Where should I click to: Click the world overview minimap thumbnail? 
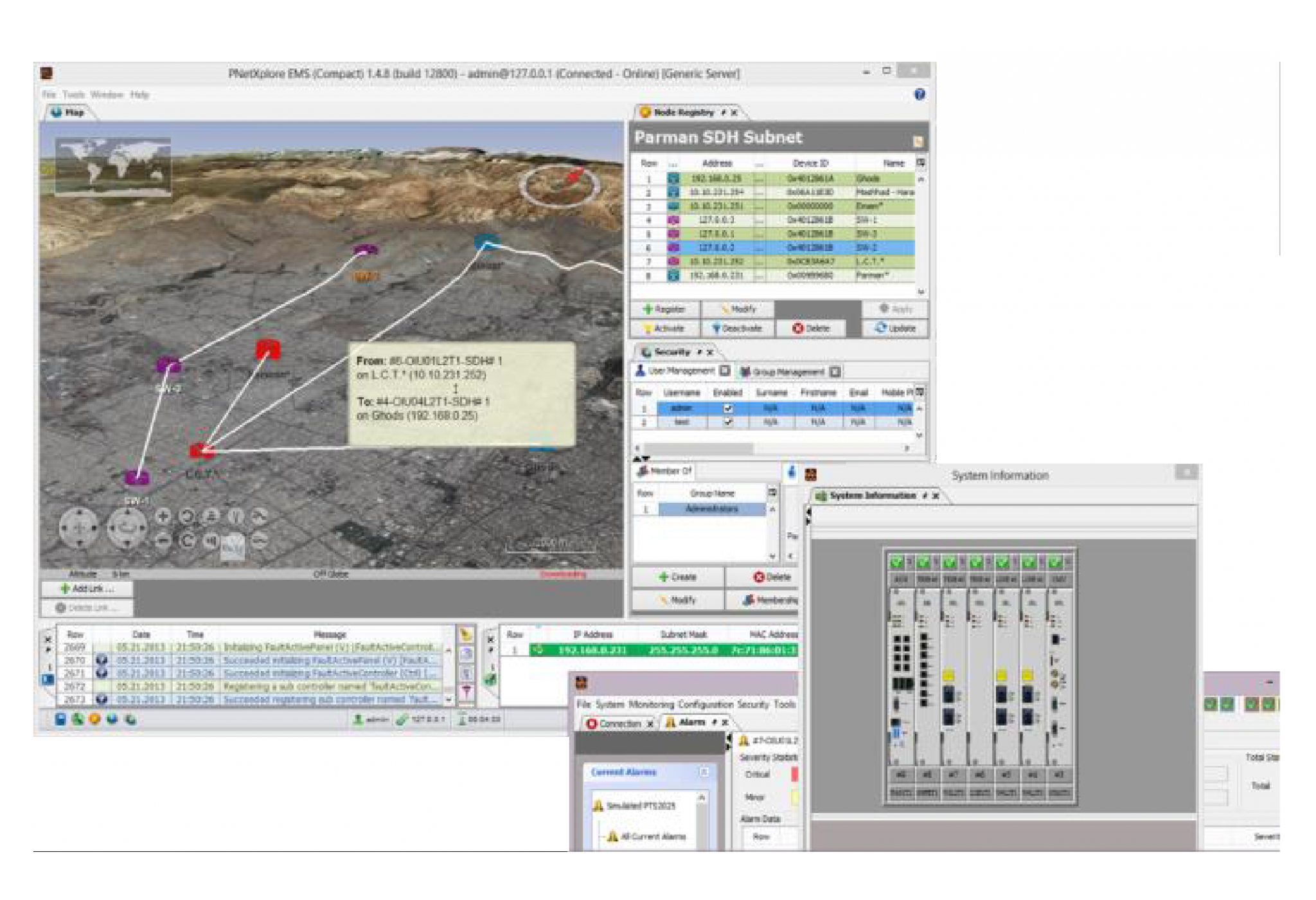tap(112, 165)
